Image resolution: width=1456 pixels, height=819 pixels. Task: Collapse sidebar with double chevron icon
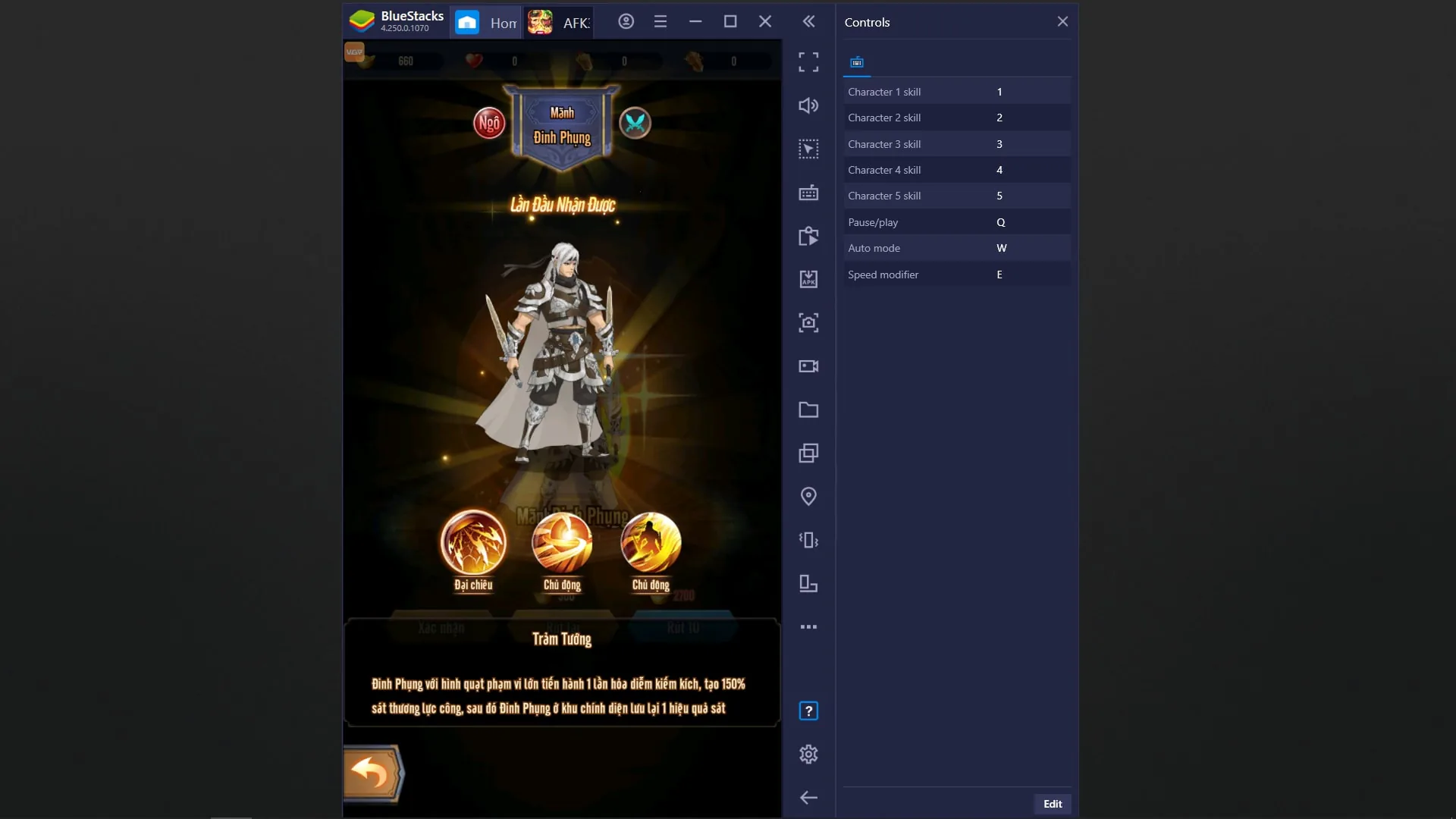(x=808, y=21)
